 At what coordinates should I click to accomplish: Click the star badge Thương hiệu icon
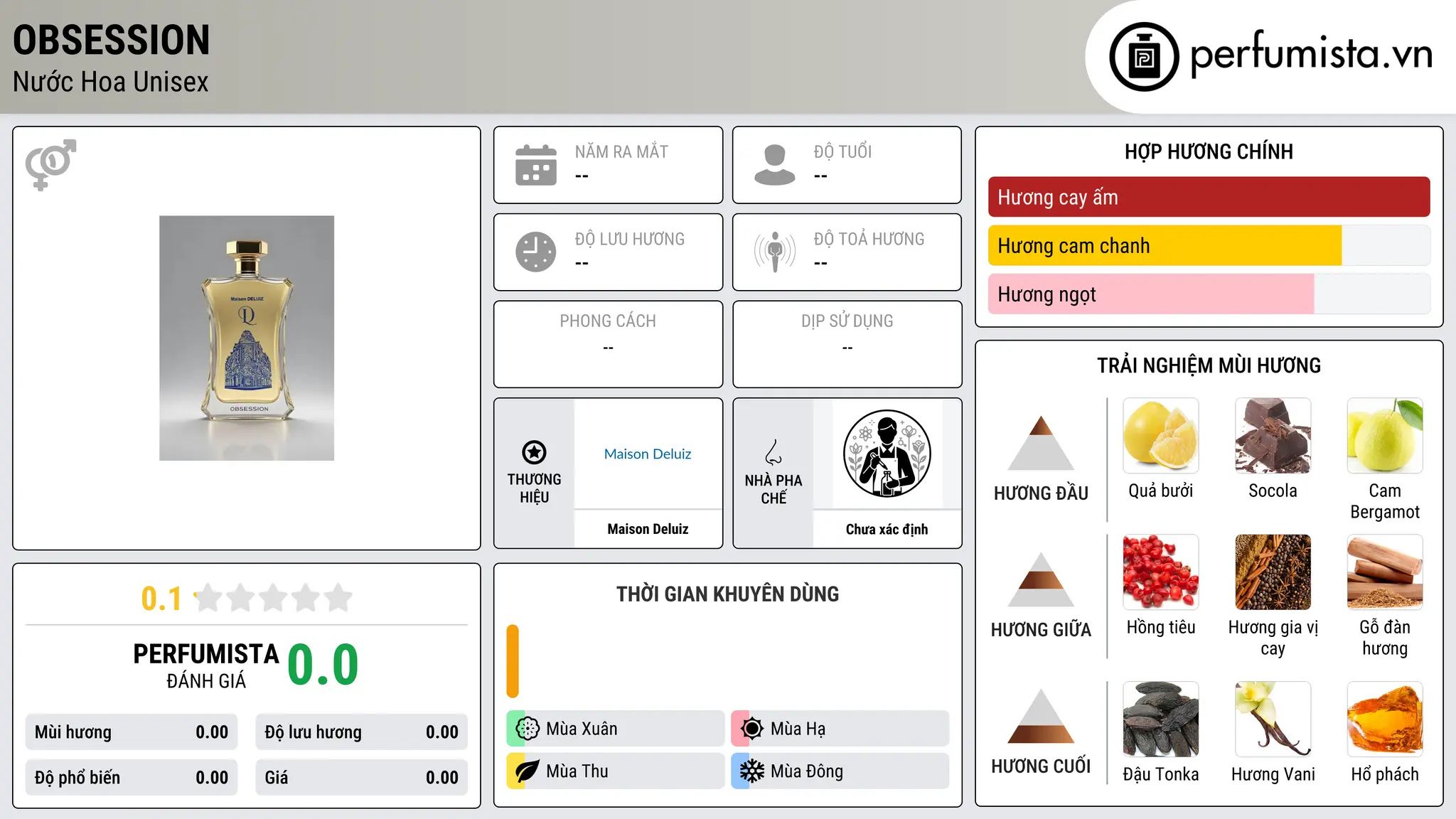534,452
